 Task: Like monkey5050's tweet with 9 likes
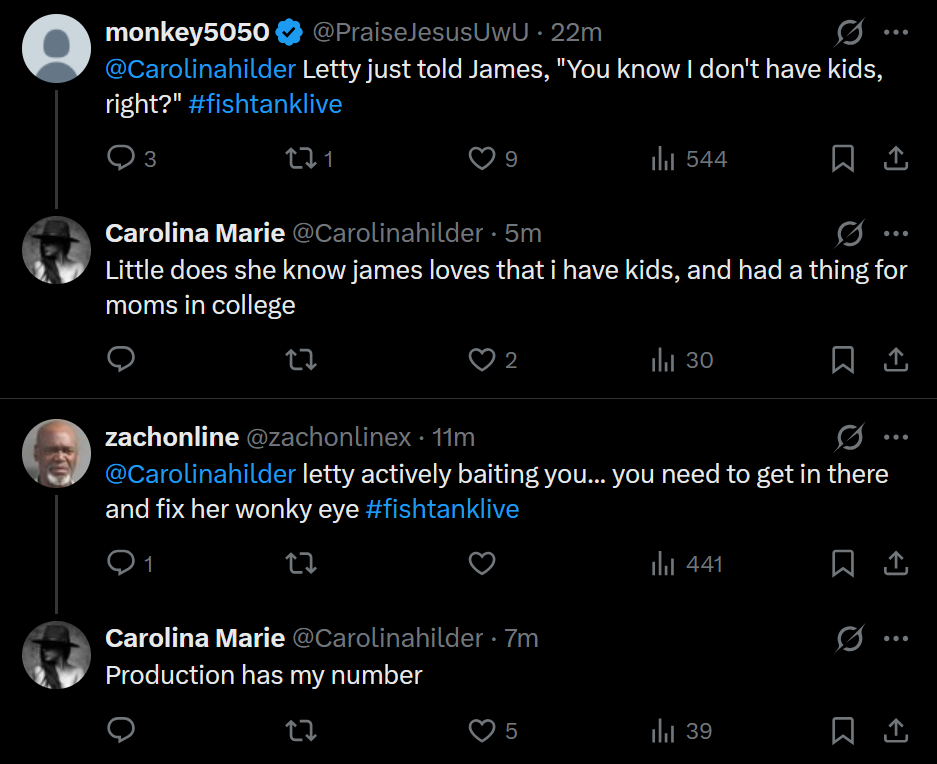click(482, 158)
